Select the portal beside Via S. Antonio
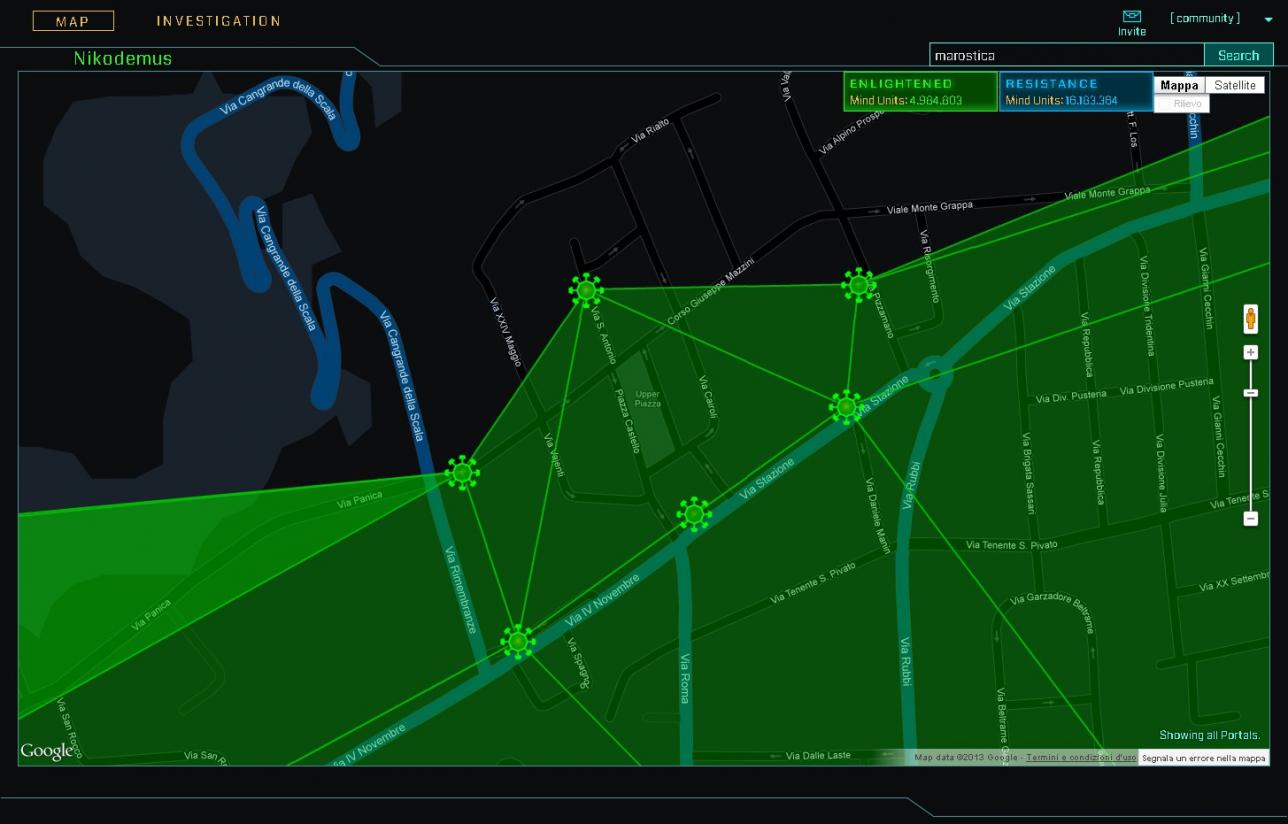Image resolution: width=1288 pixels, height=824 pixels. click(586, 290)
